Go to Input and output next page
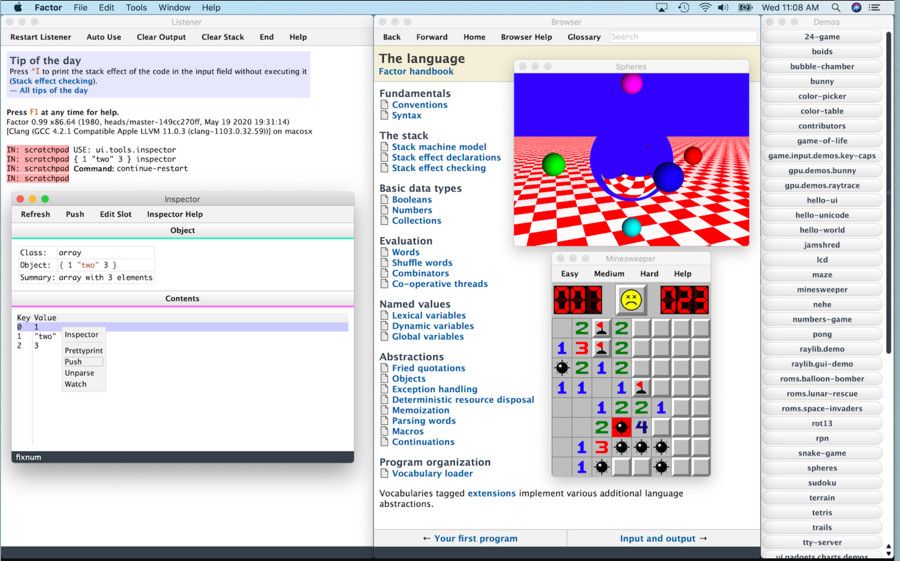This screenshot has width=900, height=561. (663, 539)
